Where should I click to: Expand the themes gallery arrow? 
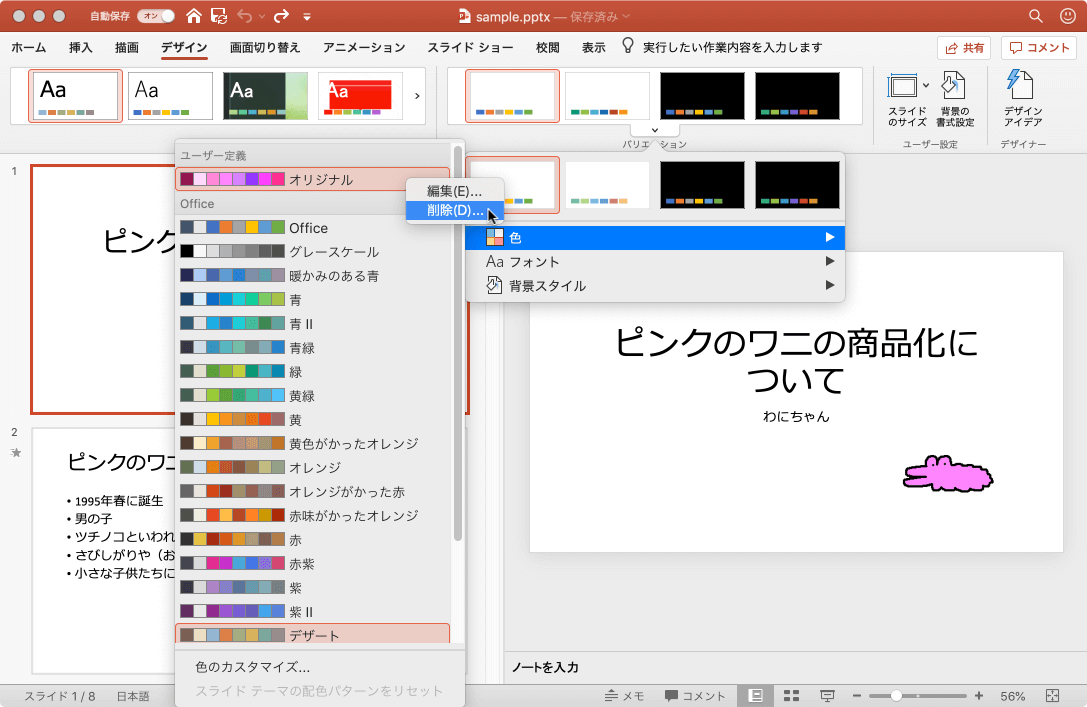click(417, 96)
